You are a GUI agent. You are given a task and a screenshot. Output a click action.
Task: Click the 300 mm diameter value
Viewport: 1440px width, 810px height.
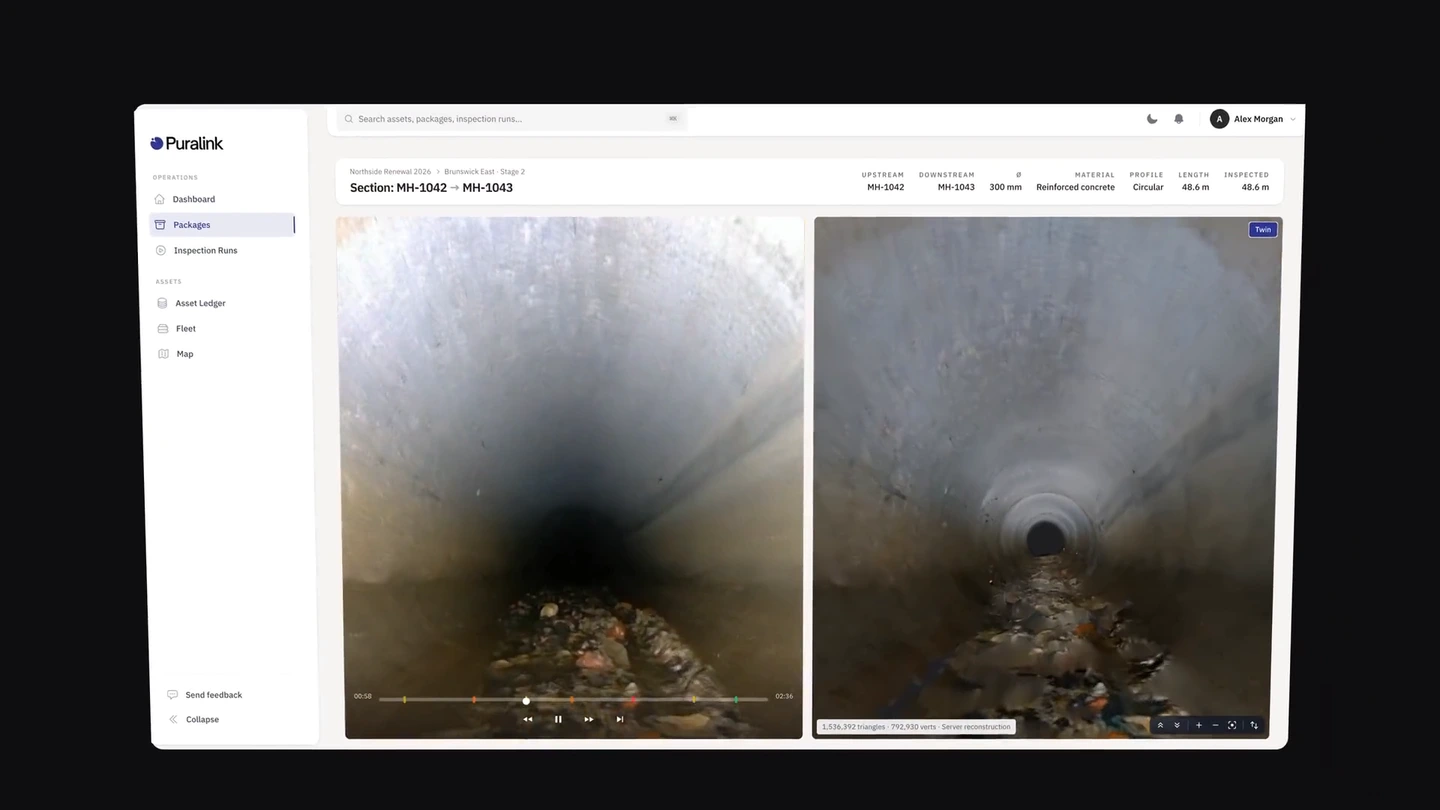1005,187
